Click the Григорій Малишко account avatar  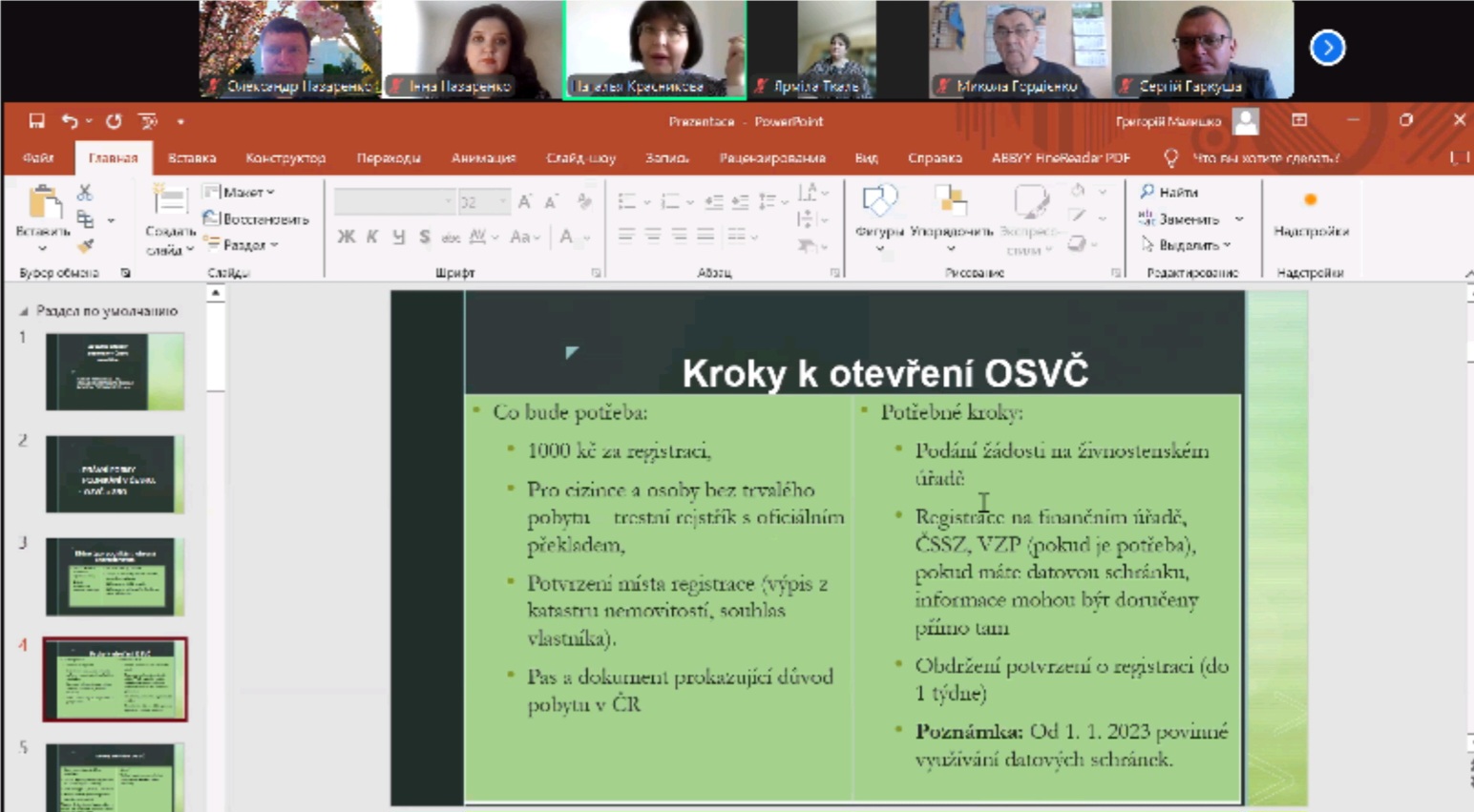1246,121
